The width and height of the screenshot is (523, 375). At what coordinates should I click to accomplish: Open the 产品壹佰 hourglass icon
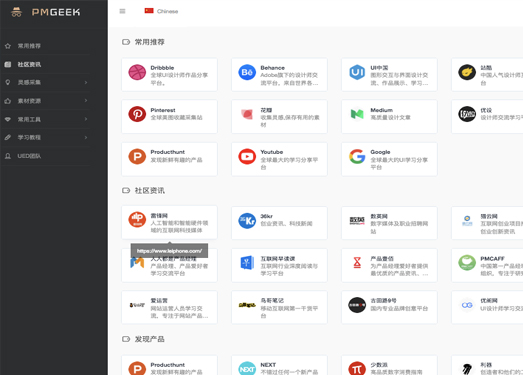tap(357, 263)
